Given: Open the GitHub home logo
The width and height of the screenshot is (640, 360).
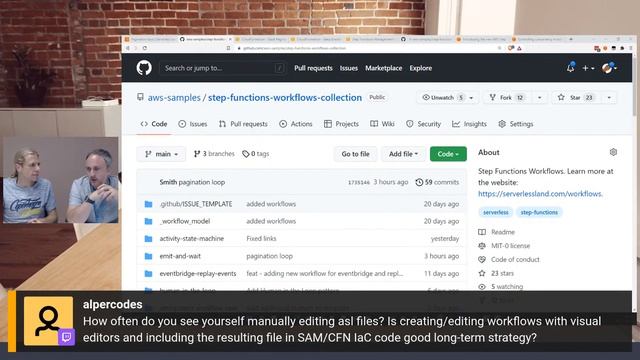Looking at the screenshot, I should tap(144, 68).
